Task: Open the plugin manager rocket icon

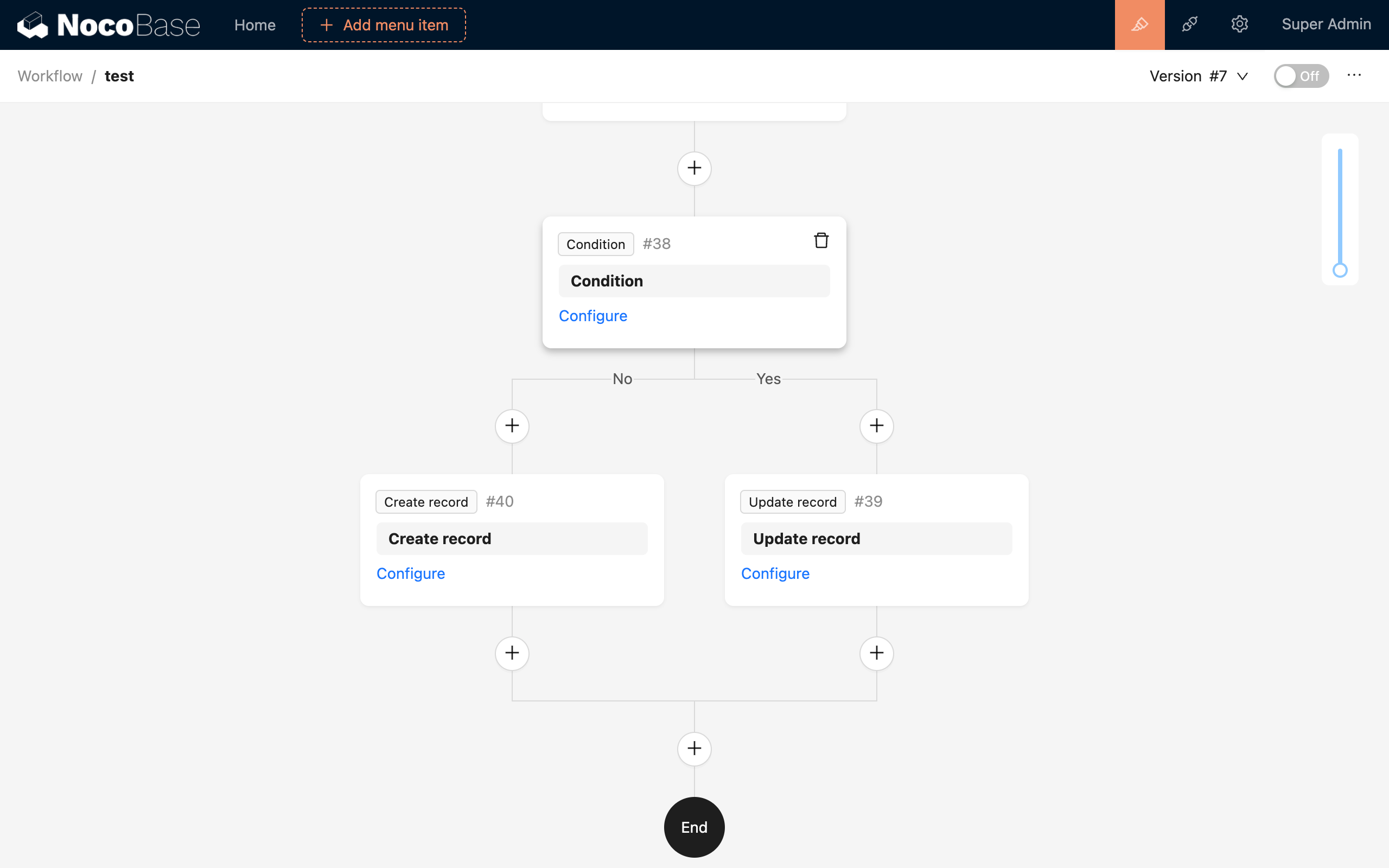Action: point(1189,25)
